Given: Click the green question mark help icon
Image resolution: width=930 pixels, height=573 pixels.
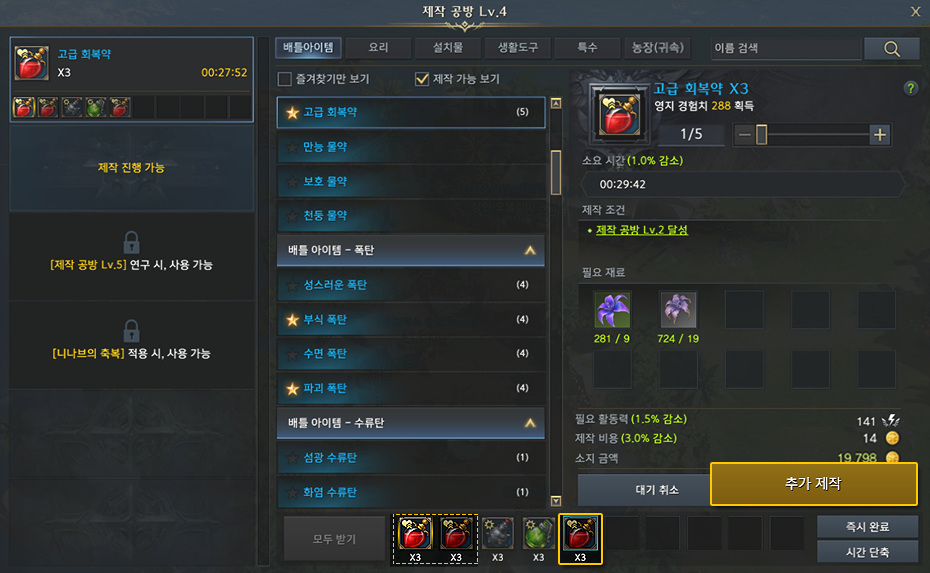Looking at the screenshot, I should point(910,88).
